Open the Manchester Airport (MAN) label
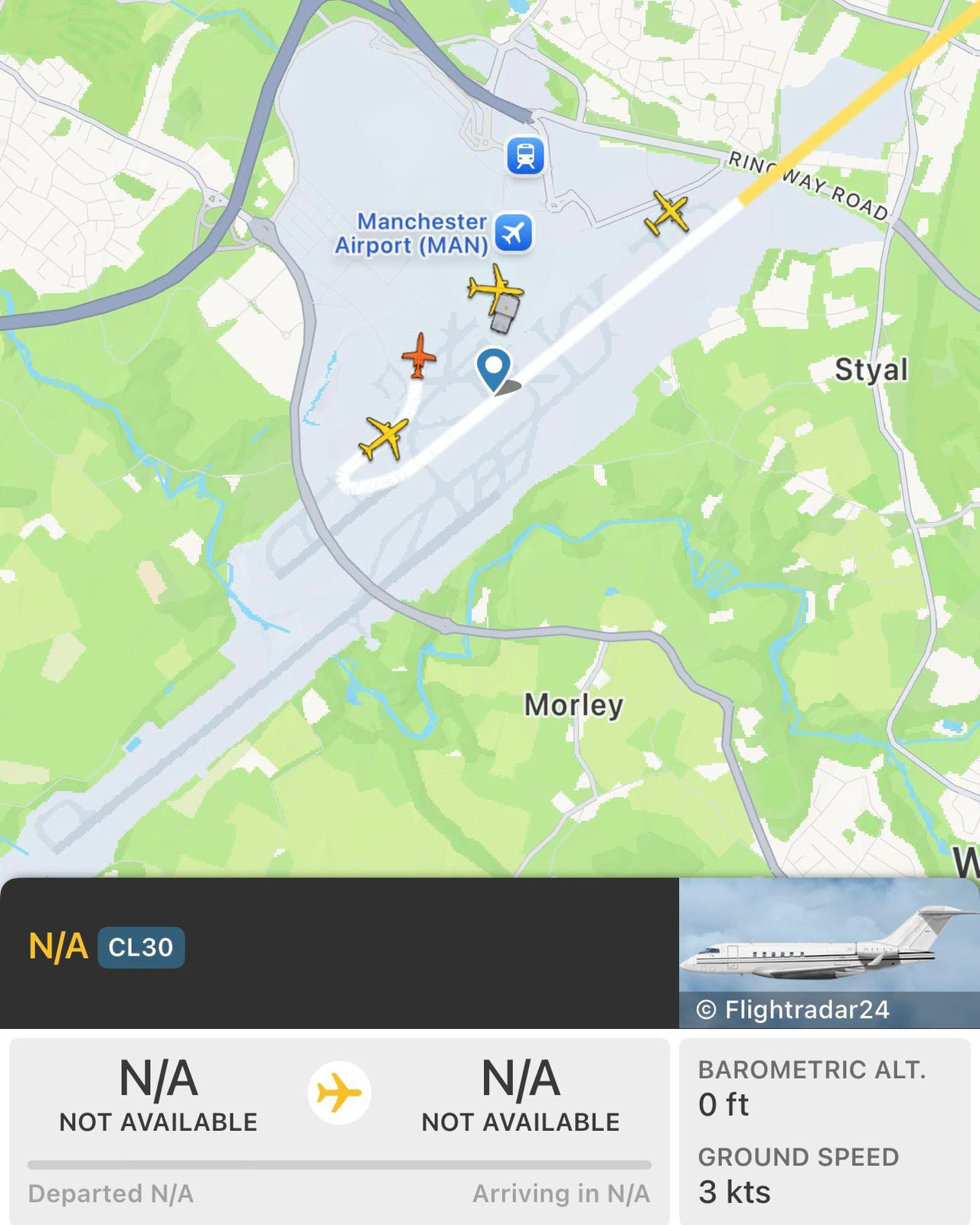The height and width of the screenshot is (1225, 980). [412, 234]
